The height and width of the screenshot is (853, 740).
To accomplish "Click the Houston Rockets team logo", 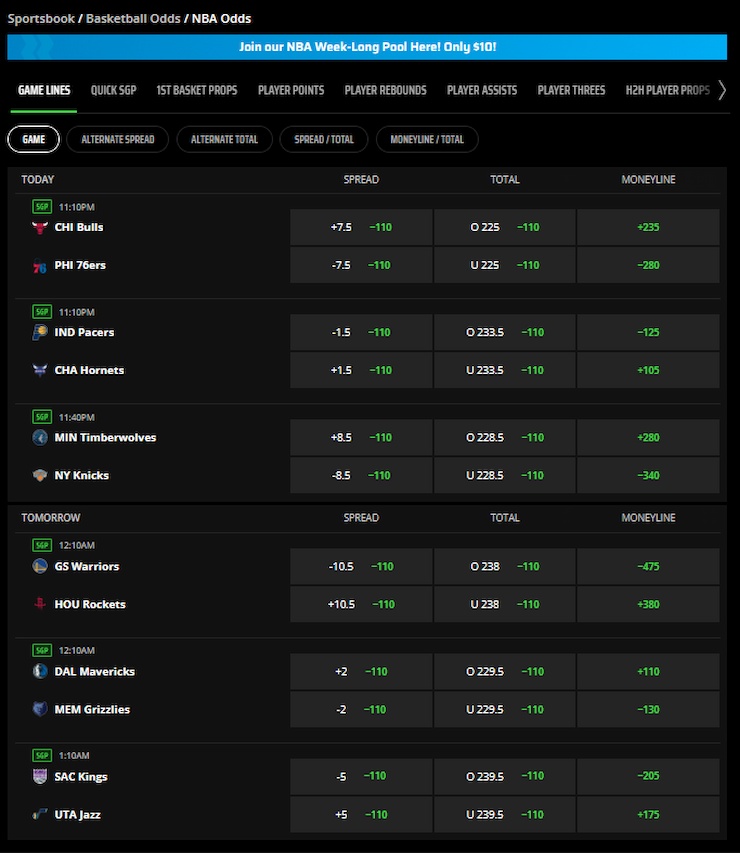I will [x=40, y=604].
